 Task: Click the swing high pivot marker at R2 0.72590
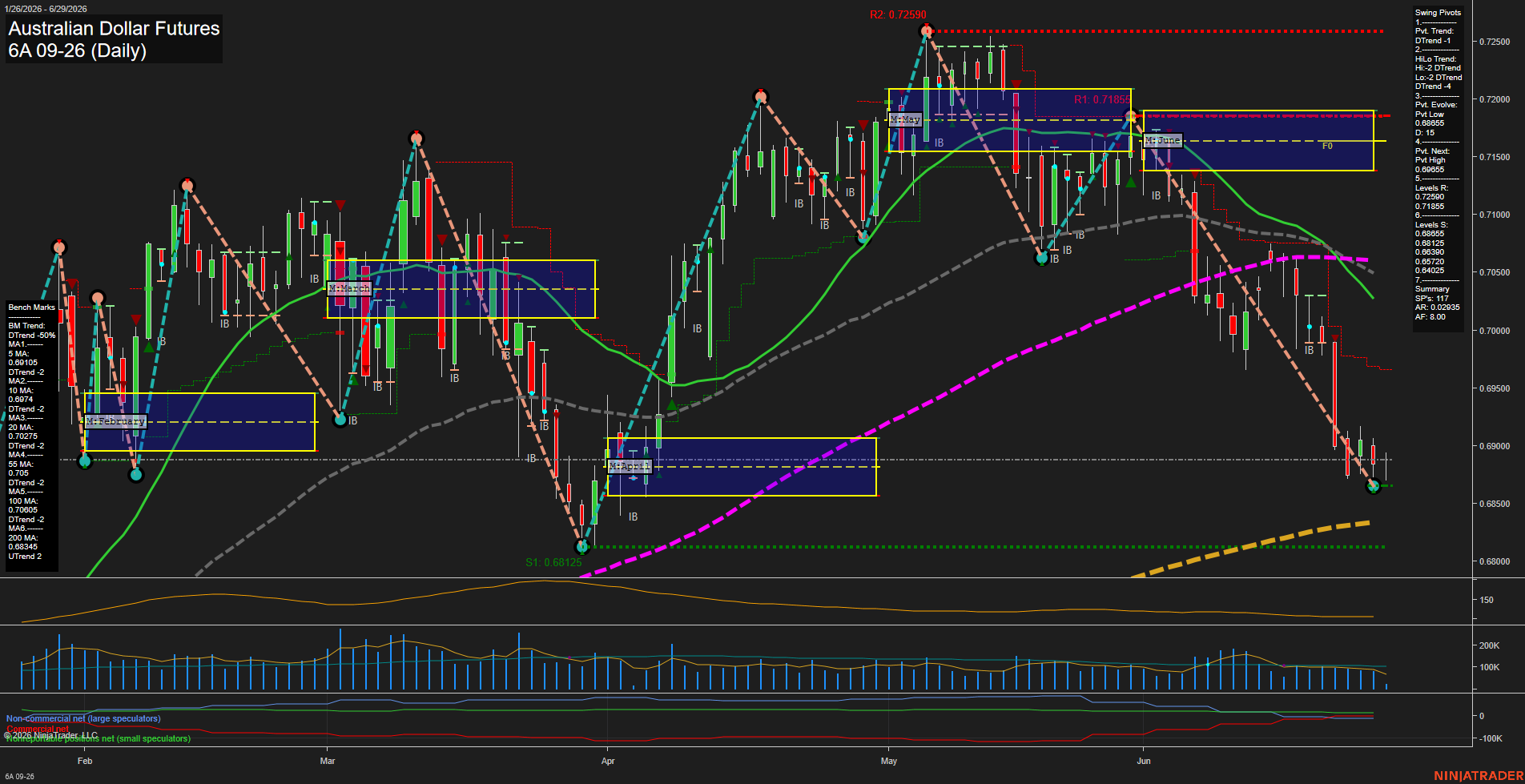point(927,31)
